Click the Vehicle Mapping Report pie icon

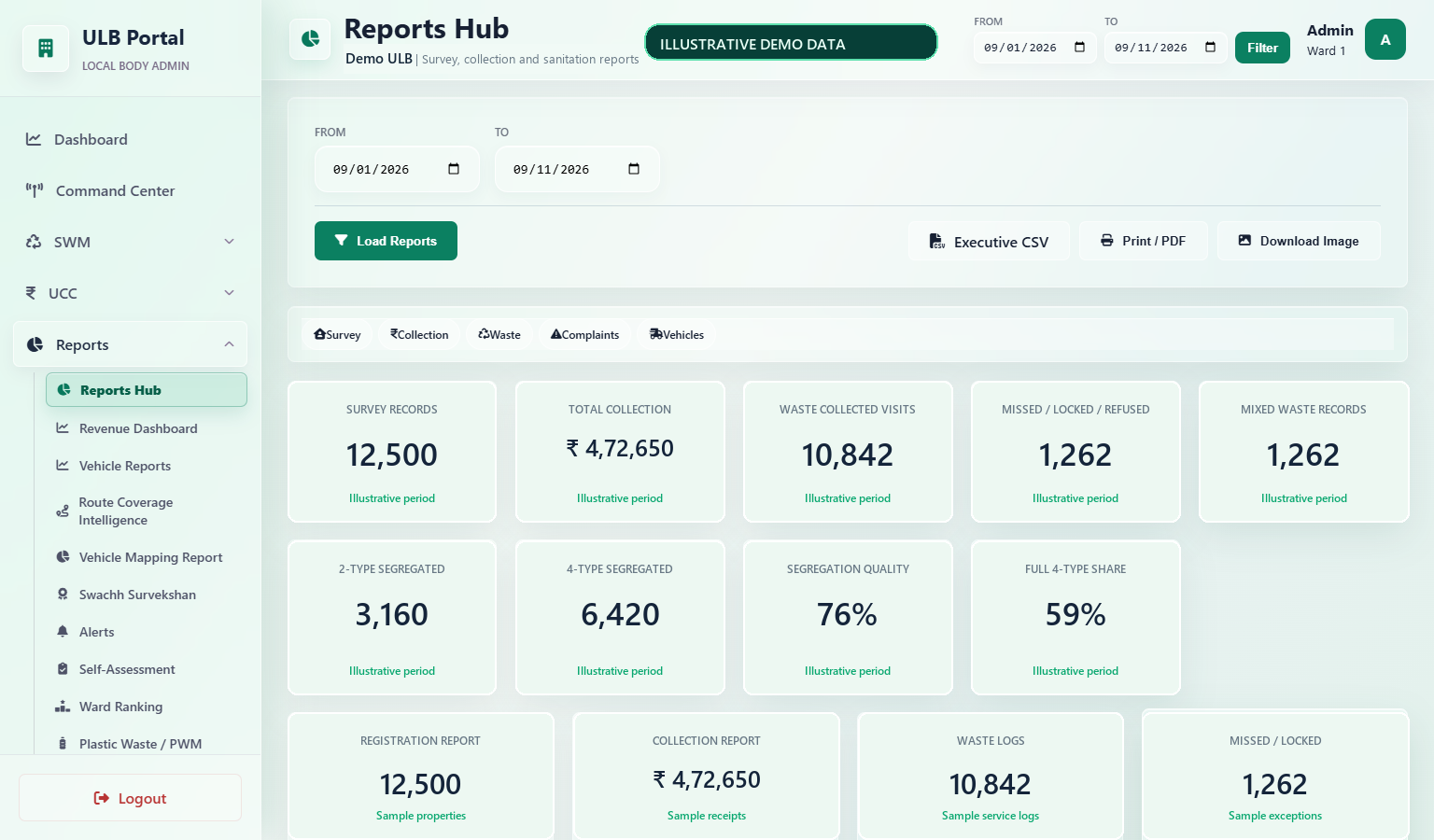63,557
